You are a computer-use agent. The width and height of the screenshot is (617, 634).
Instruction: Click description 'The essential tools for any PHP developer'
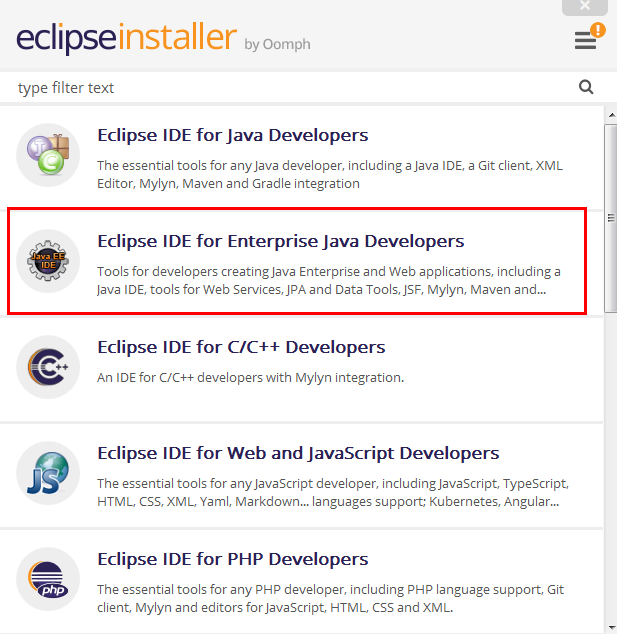(330, 598)
